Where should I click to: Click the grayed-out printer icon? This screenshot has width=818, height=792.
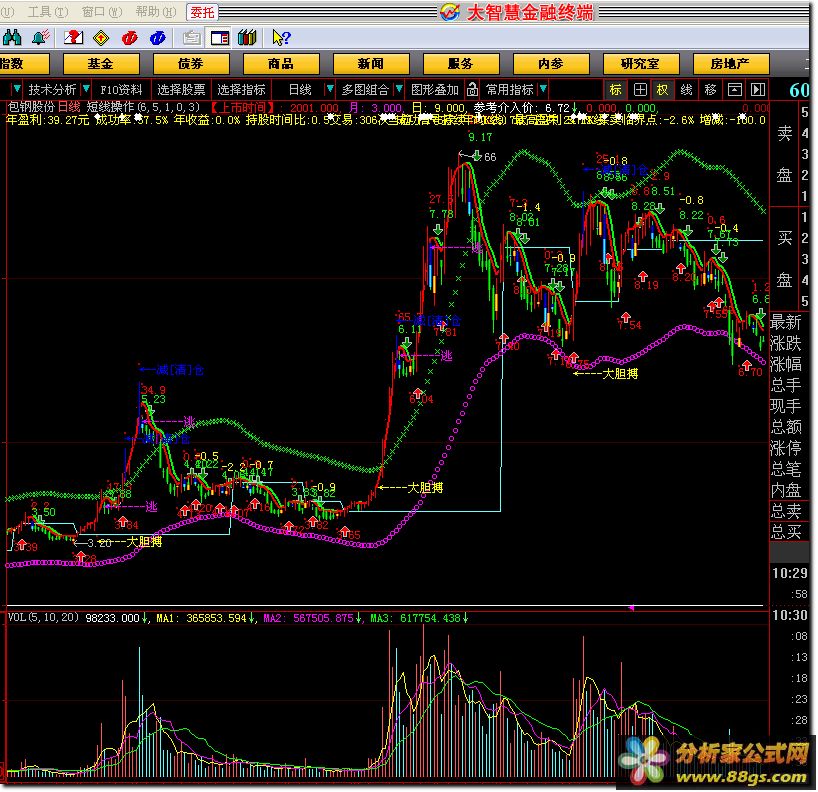(191, 38)
